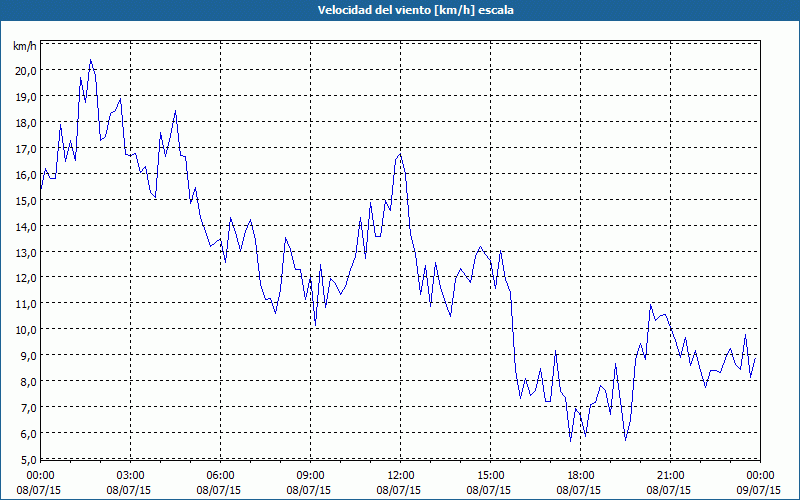Viewport: 800px width, 500px height.
Task: Select the '10,0' y-axis label
Action: (x=26, y=331)
